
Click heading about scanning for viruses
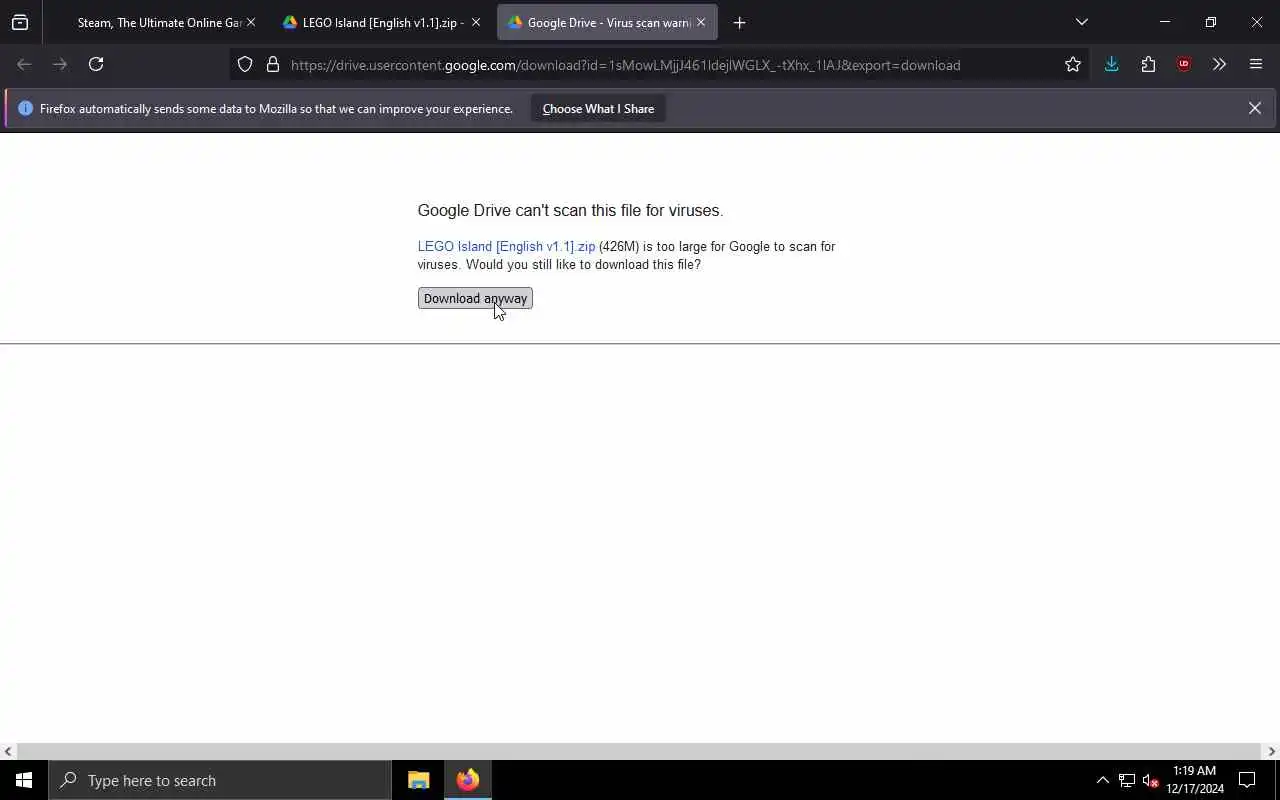(x=570, y=210)
